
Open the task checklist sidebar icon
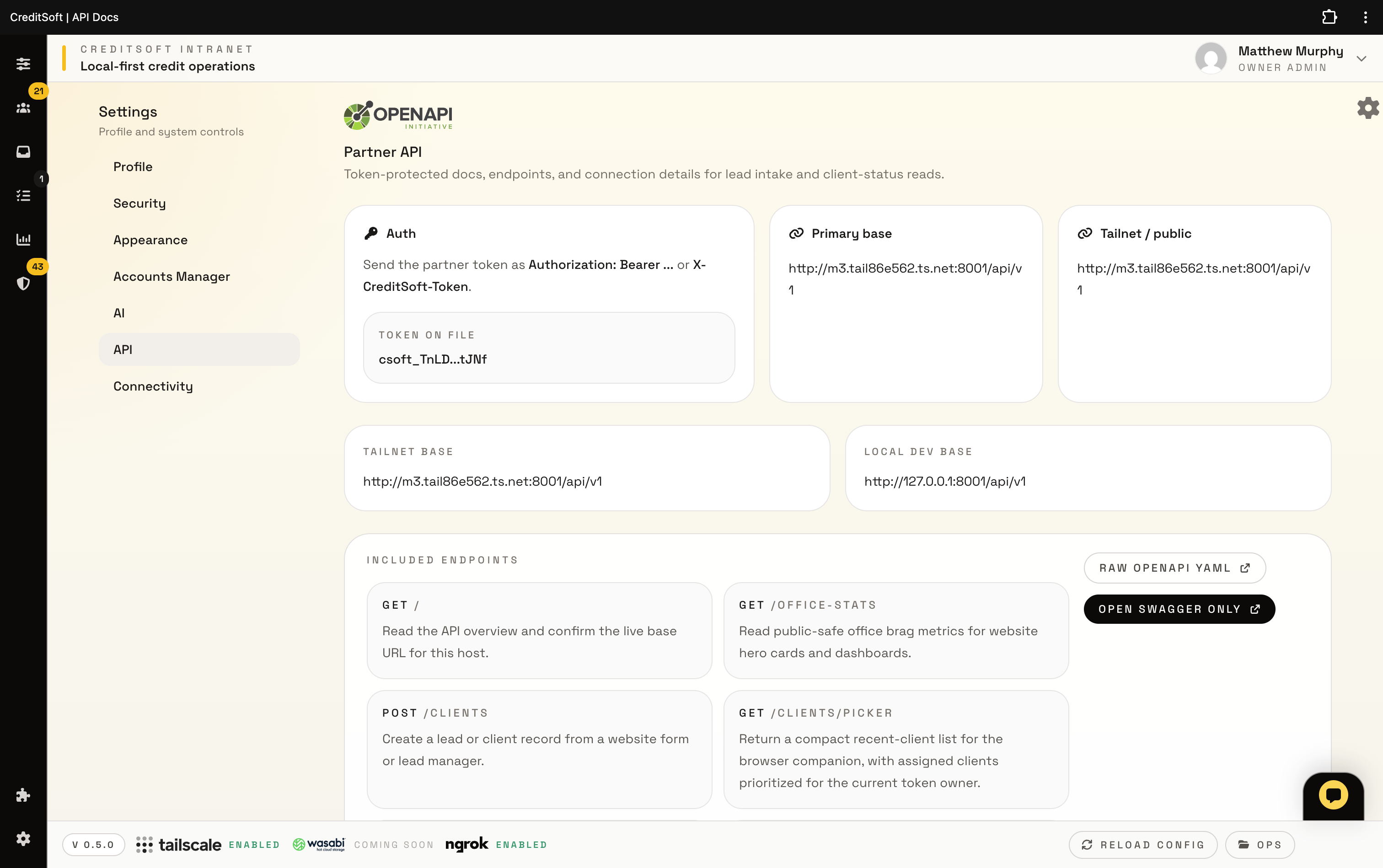coord(23,196)
